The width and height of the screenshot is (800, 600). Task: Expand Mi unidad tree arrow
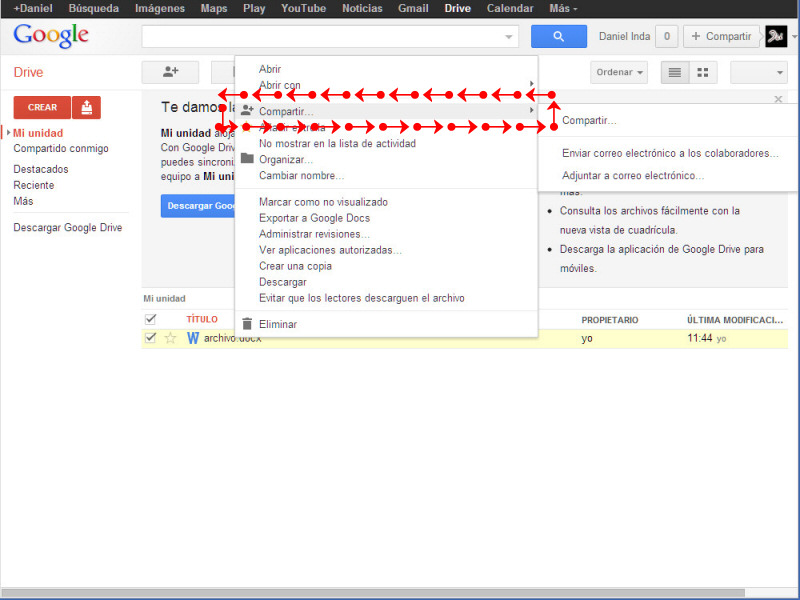point(8,133)
